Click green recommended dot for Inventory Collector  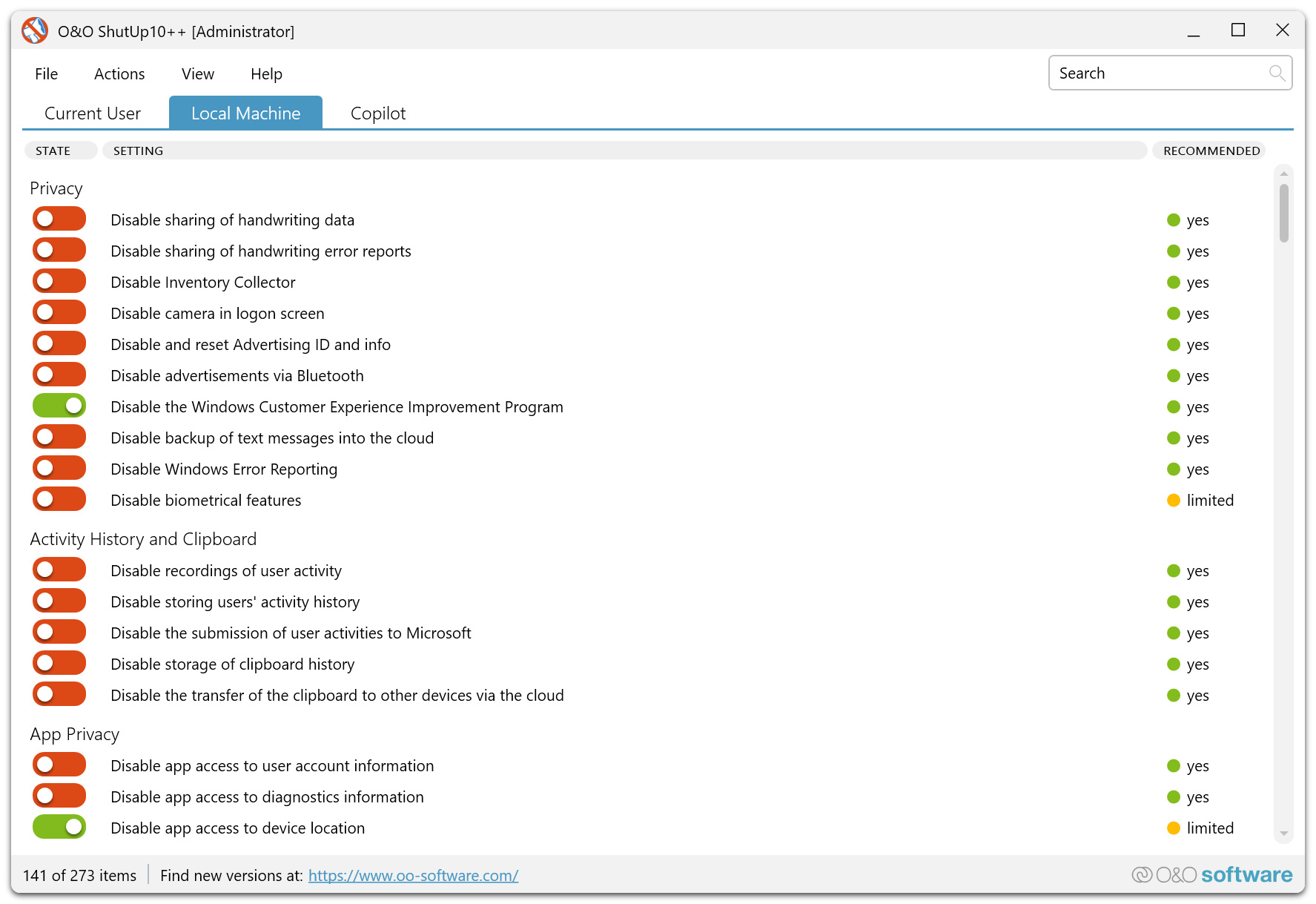pos(1174,283)
